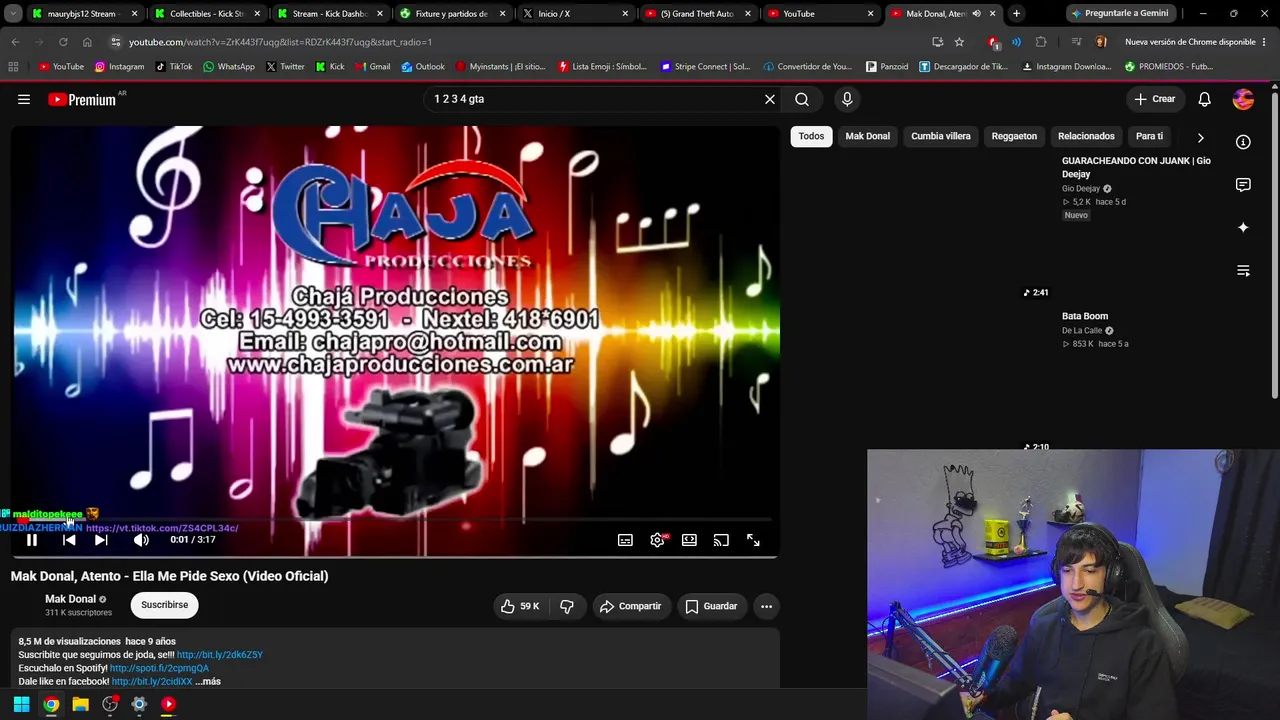Start voice search with the microphone icon
1280x720 pixels.
pyautogui.click(x=847, y=99)
